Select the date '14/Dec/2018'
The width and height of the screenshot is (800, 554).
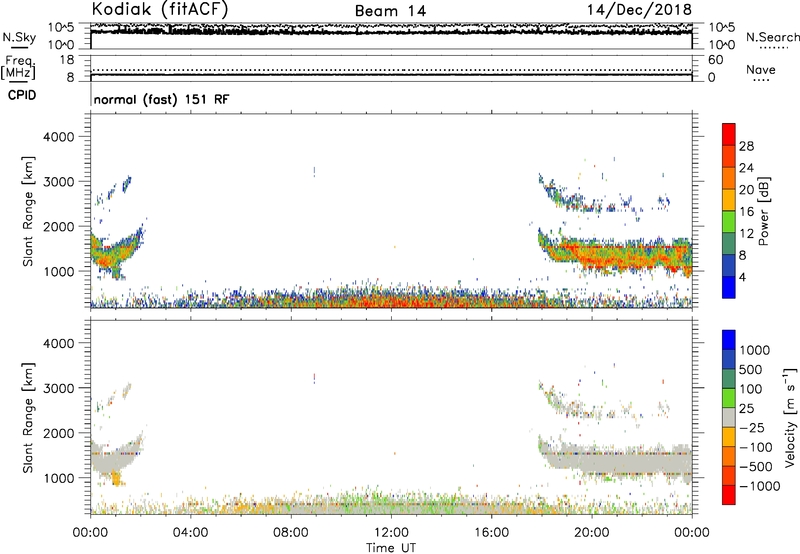click(x=640, y=10)
